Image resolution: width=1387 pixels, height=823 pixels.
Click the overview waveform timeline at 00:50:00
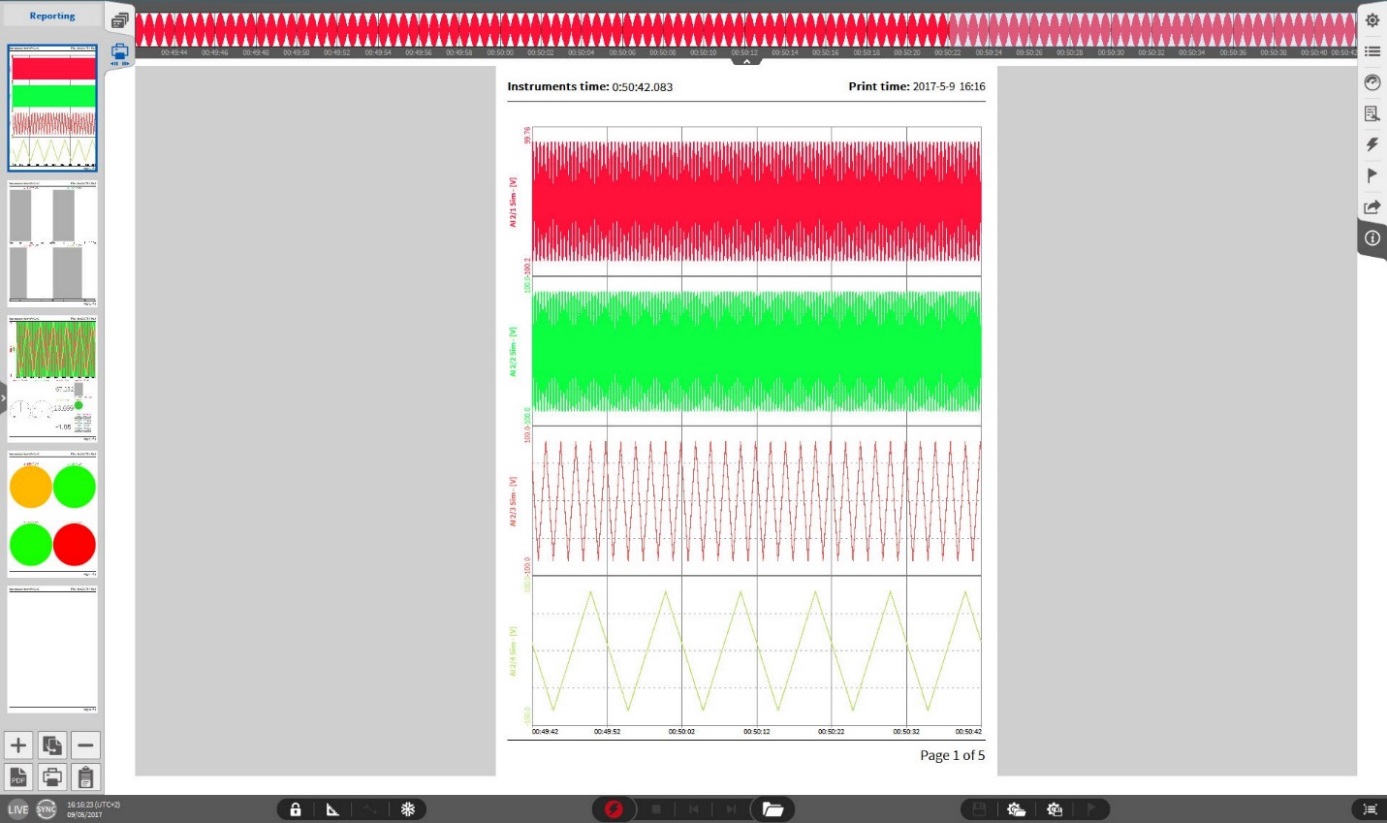click(499, 30)
